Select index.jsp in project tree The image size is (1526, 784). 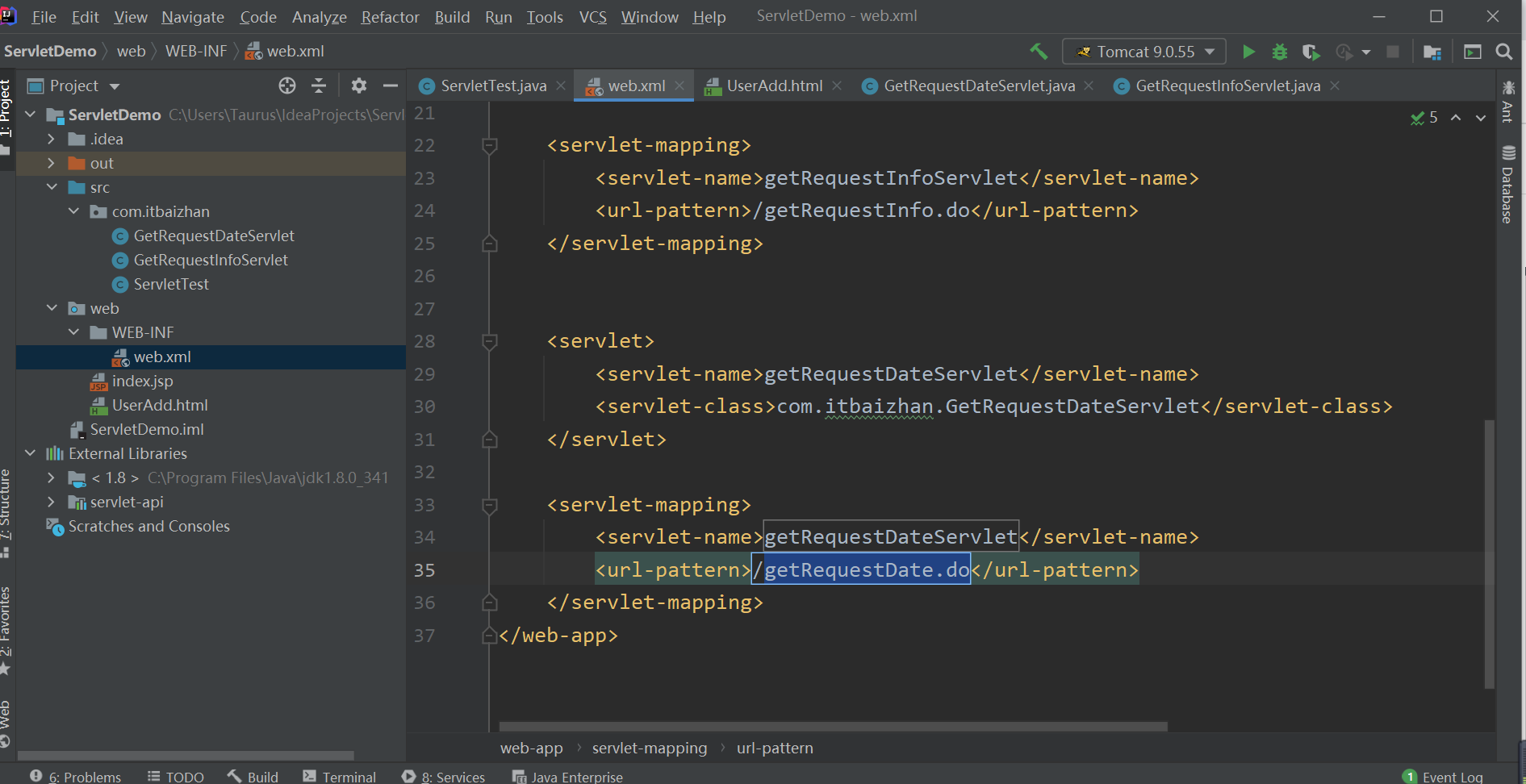[x=142, y=381]
